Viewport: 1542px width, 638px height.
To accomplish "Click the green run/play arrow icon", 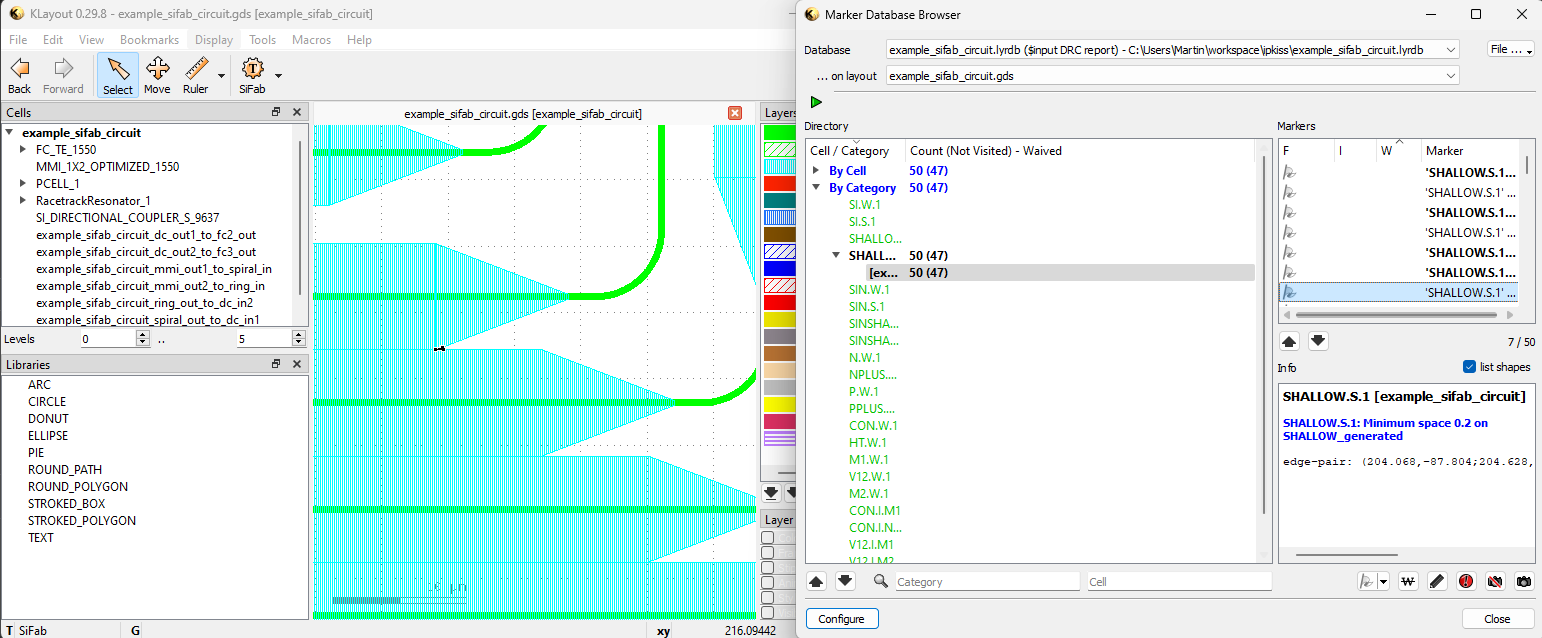I will tap(816, 102).
